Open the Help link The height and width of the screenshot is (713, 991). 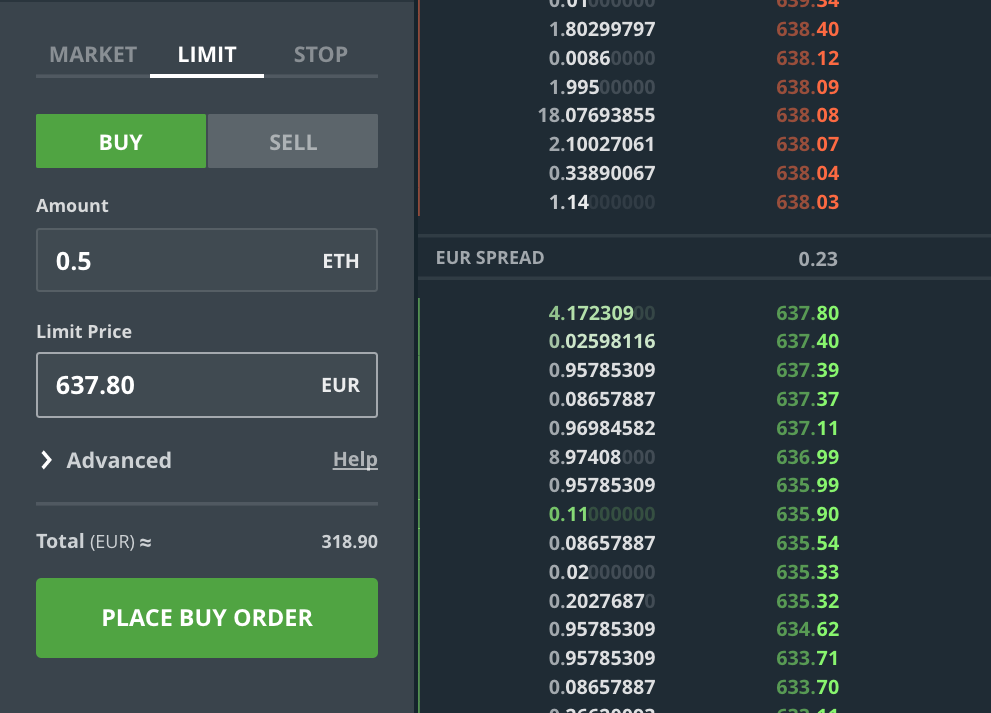point(355,459)
